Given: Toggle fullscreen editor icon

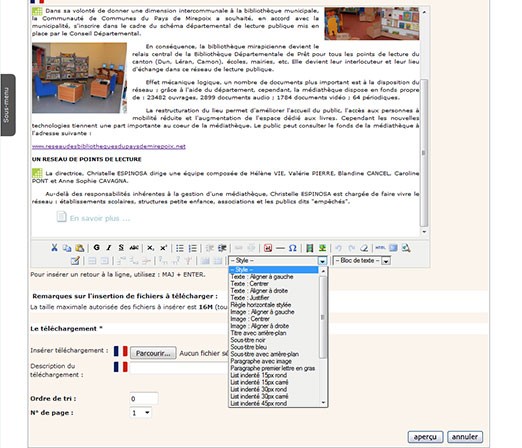Looking at the screenshot, I should click(x=393, y=248).
